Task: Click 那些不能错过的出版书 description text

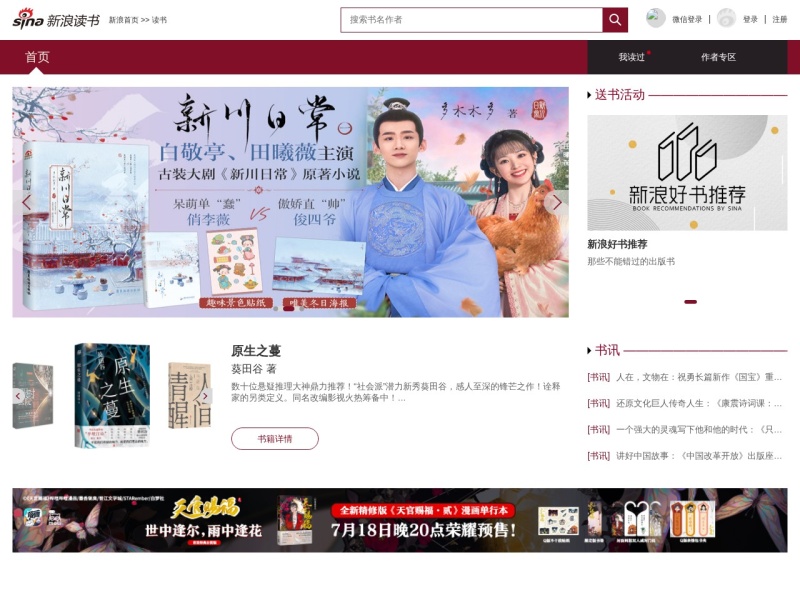Action: point(631,261)
